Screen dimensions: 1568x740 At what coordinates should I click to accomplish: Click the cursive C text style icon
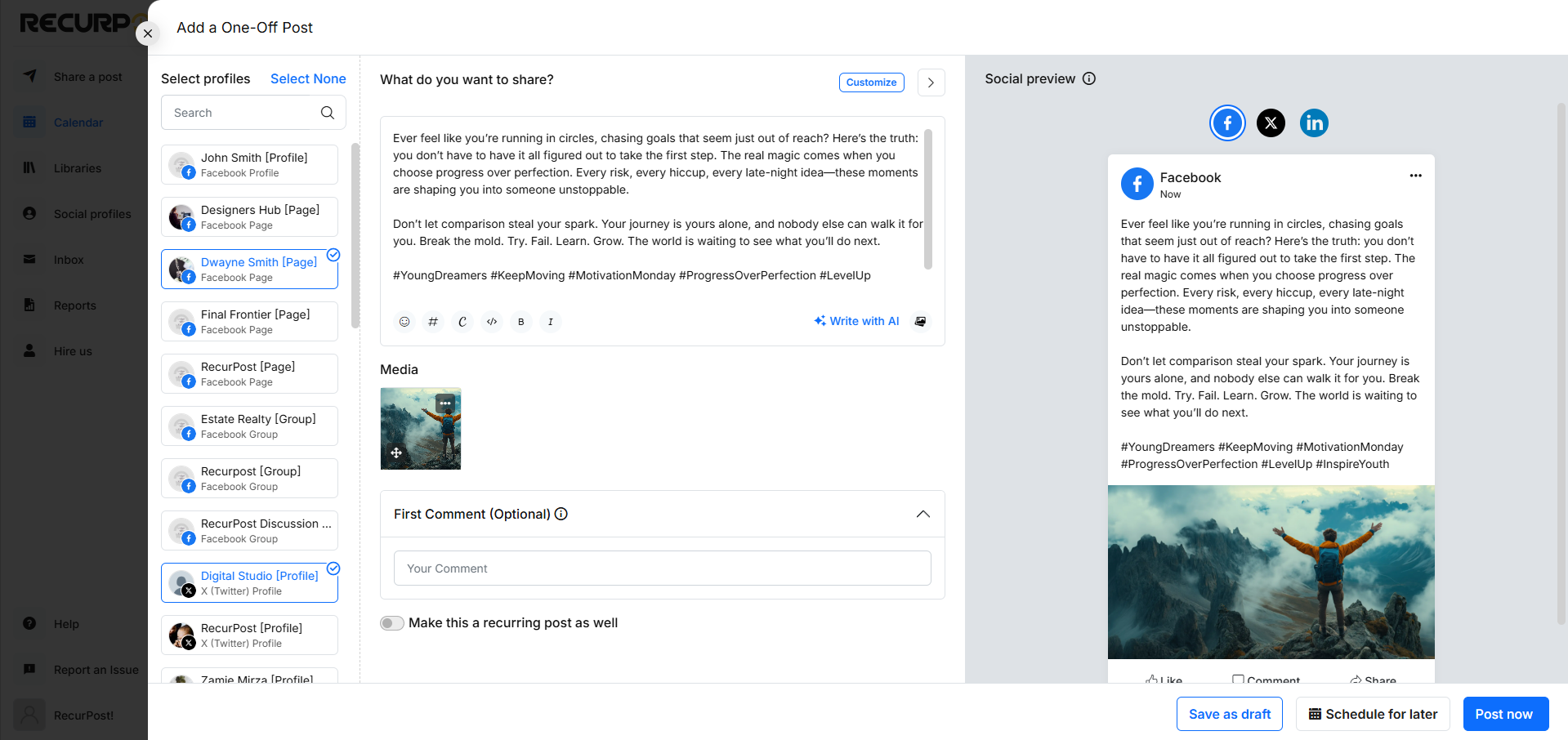pyautogui.click(x=462, y=322)
